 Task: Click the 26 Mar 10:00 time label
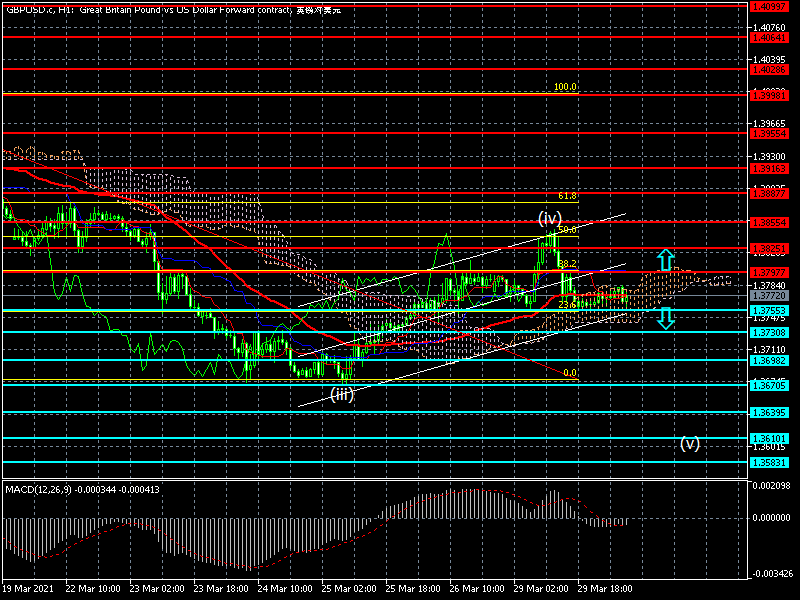tap(477, 589)
